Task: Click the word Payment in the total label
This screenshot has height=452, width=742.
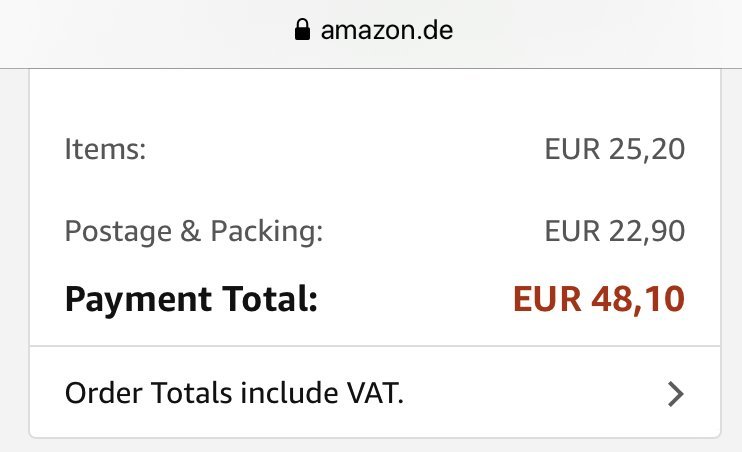Action: coord(133,298)
